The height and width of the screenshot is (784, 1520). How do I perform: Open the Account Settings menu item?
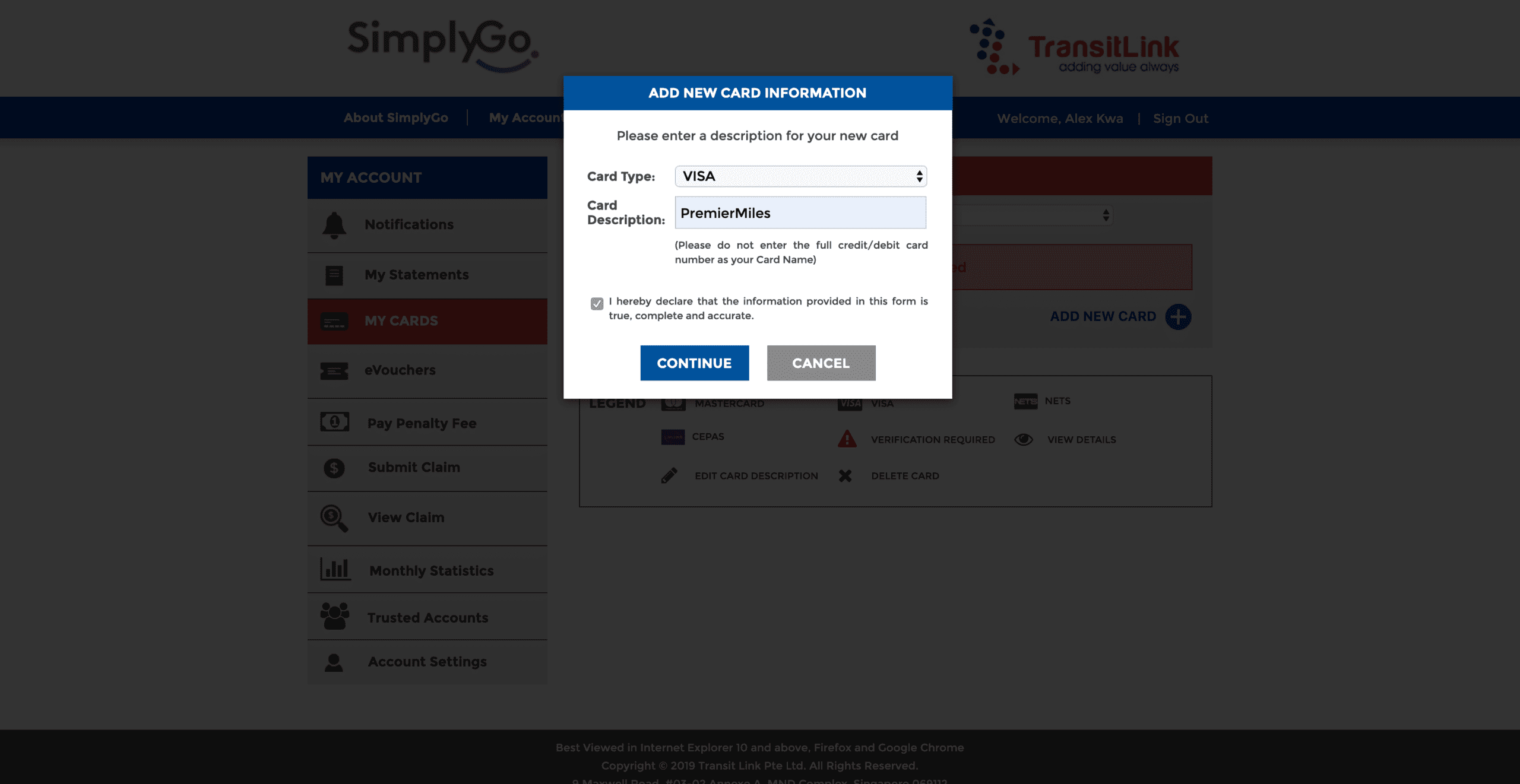coord(427,661)
